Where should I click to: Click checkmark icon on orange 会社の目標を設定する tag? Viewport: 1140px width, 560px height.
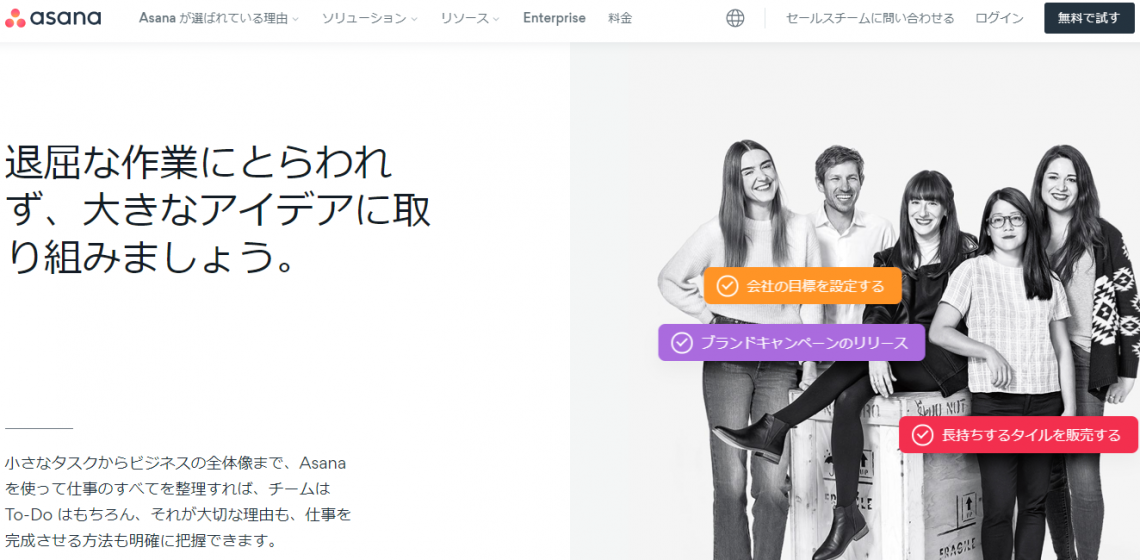[x=727, y=286]
